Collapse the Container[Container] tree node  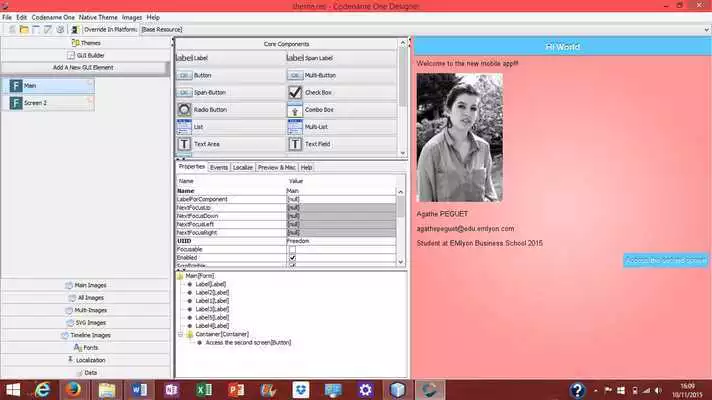pos(180,334)
